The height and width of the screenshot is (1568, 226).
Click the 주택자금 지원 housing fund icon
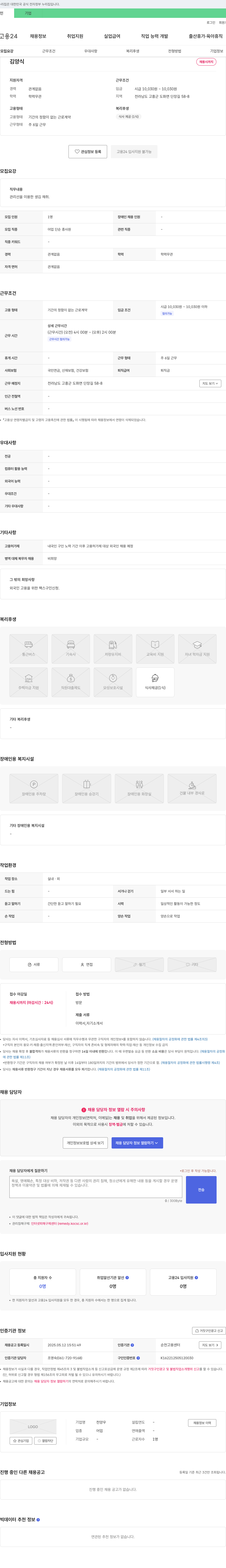click(x=29, y=682)
